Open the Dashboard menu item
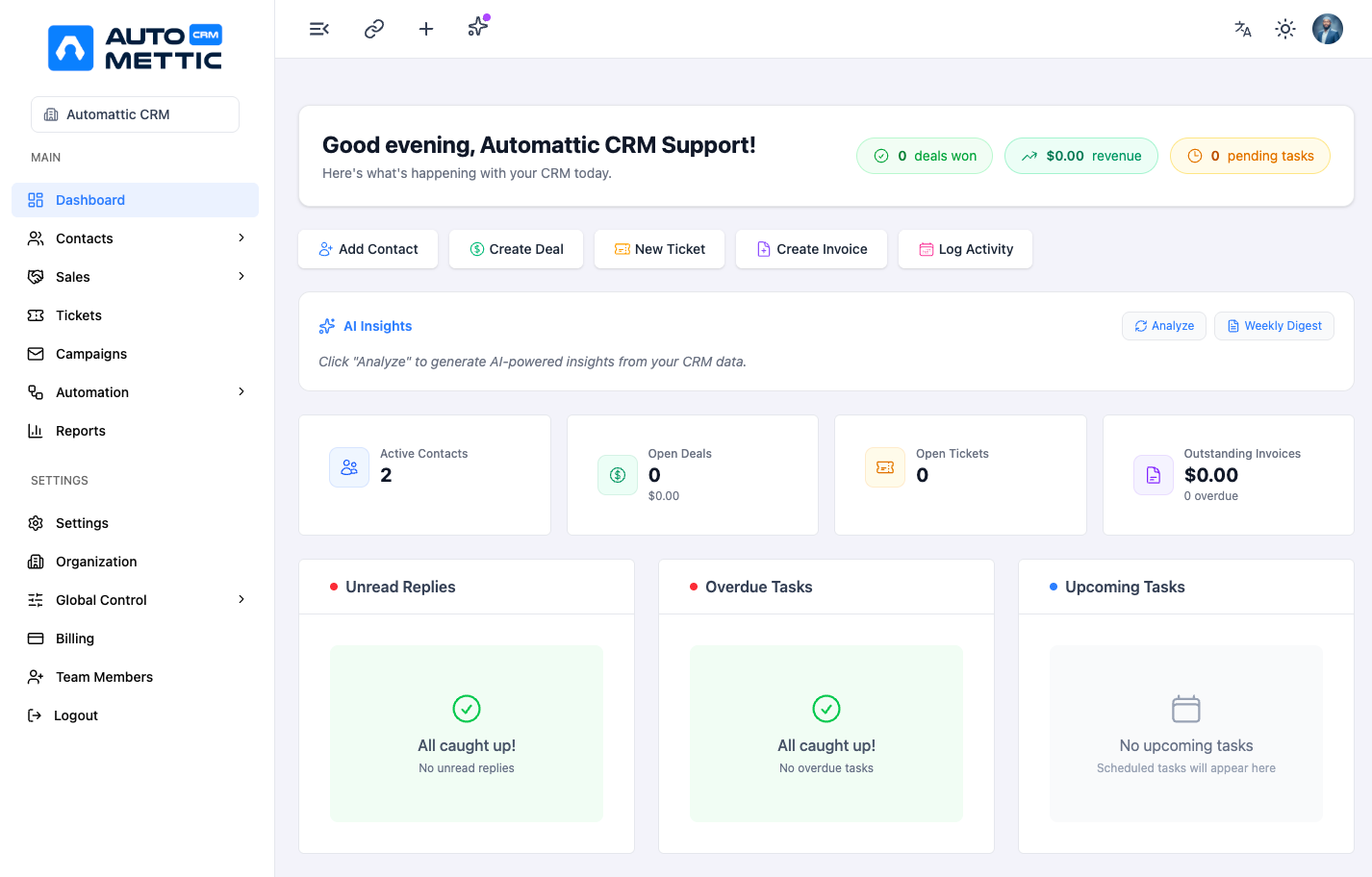The width and height of the screenshot is (1372, 877). pyautogui.click(x=90, y=199)
